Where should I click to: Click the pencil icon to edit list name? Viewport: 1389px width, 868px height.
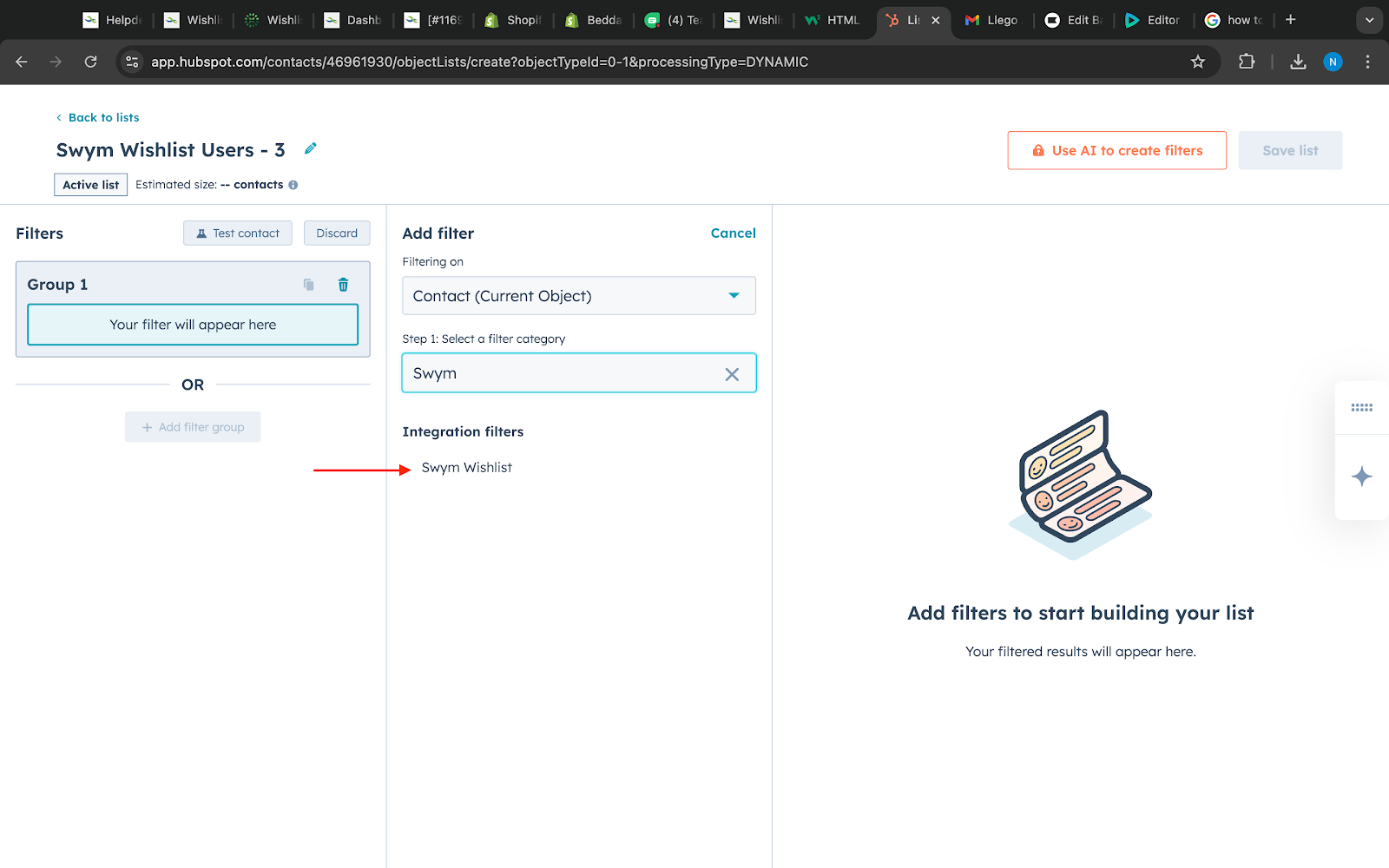tap(310, 148)
